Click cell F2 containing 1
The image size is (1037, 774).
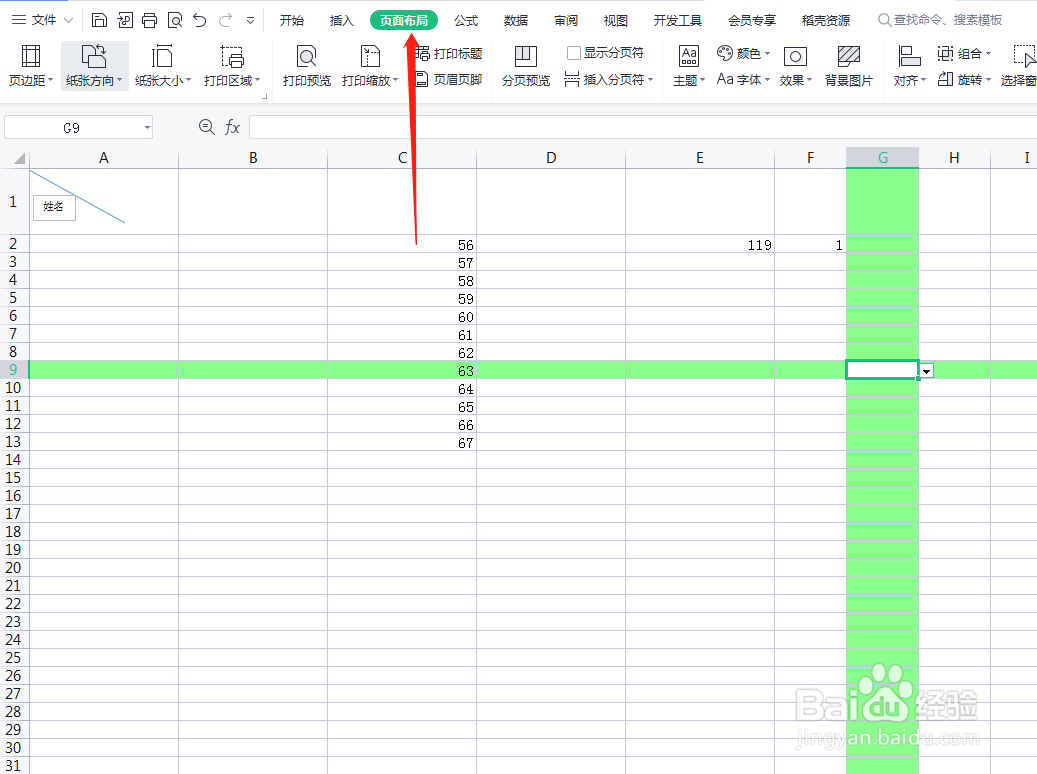click(810, 244)
